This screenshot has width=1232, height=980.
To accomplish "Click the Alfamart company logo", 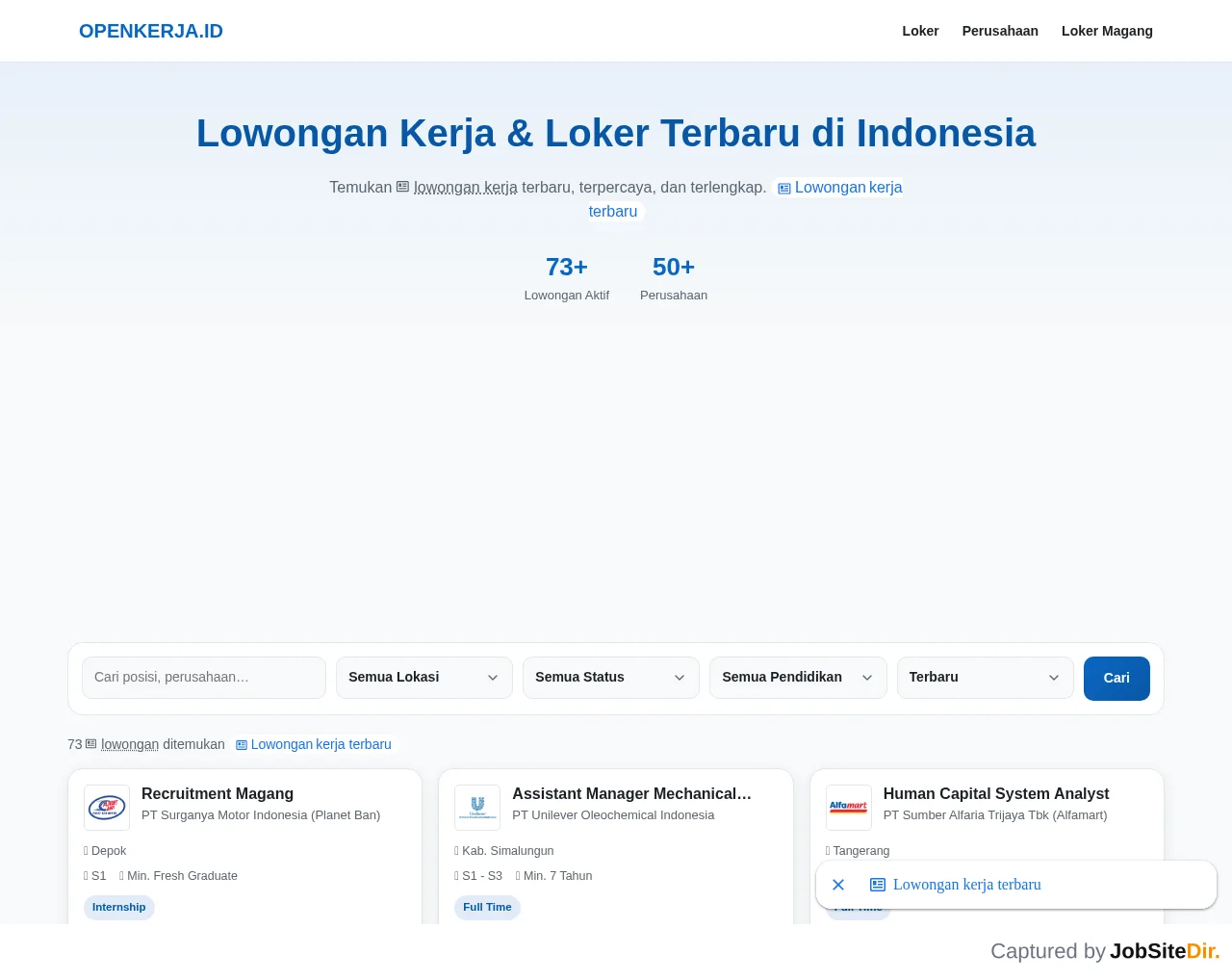I will [849, 808].
